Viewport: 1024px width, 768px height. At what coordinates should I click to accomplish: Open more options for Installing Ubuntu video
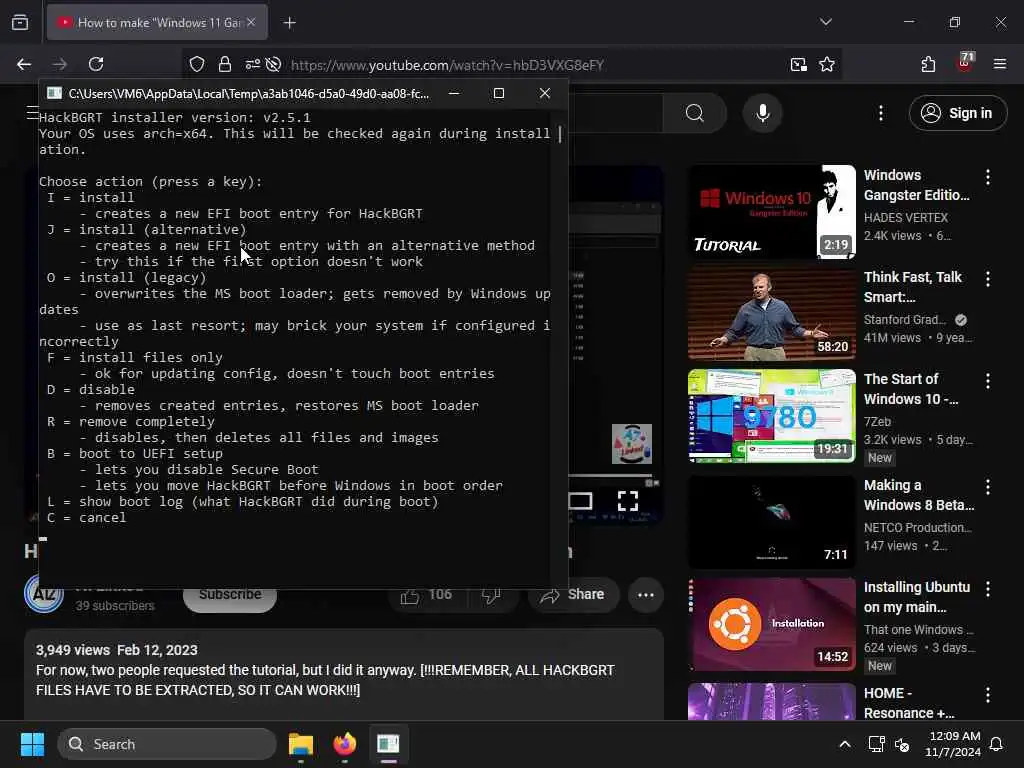pos(987,589)
